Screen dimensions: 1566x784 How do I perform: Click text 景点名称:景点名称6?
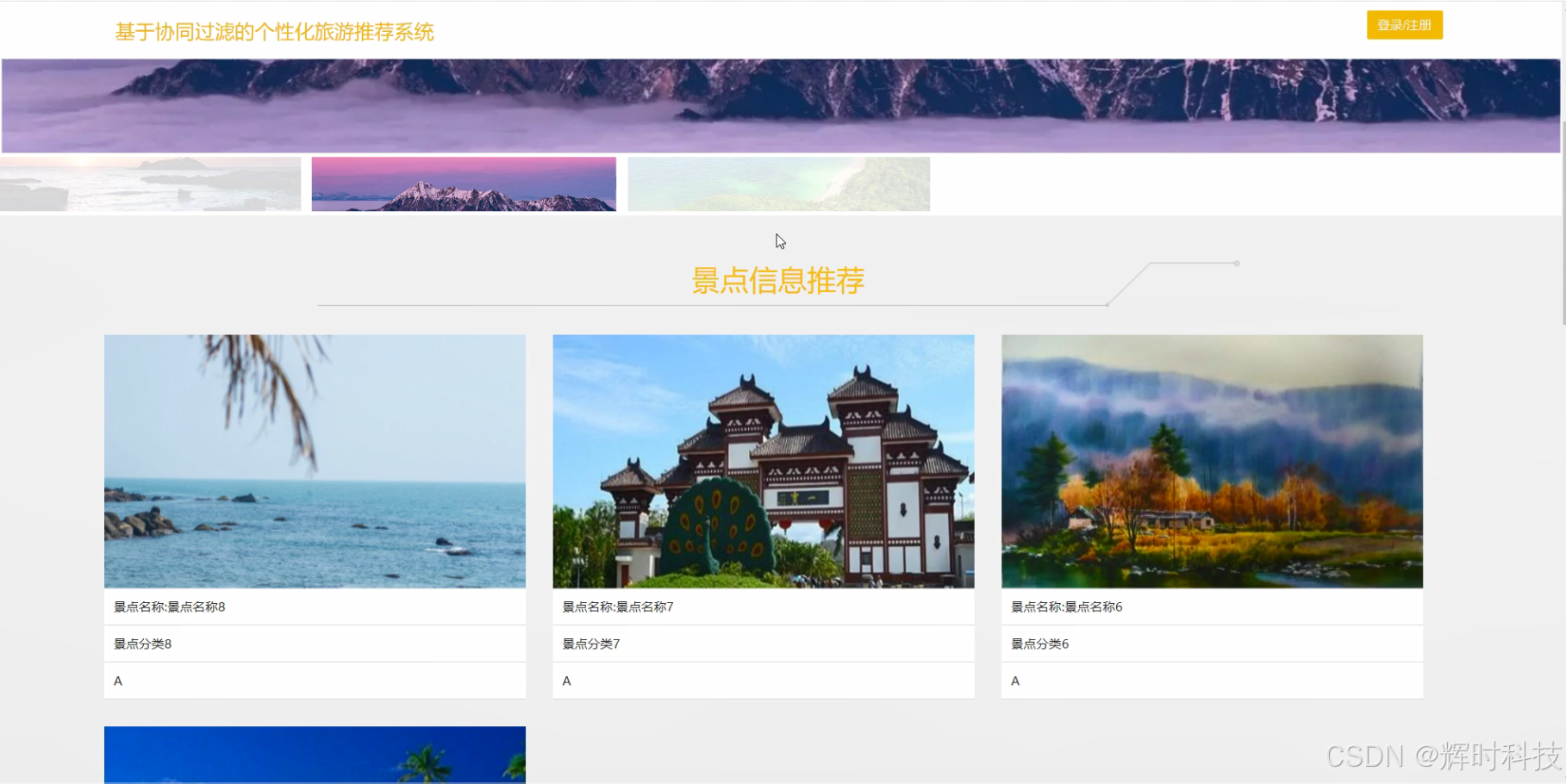pos(1067,607)
